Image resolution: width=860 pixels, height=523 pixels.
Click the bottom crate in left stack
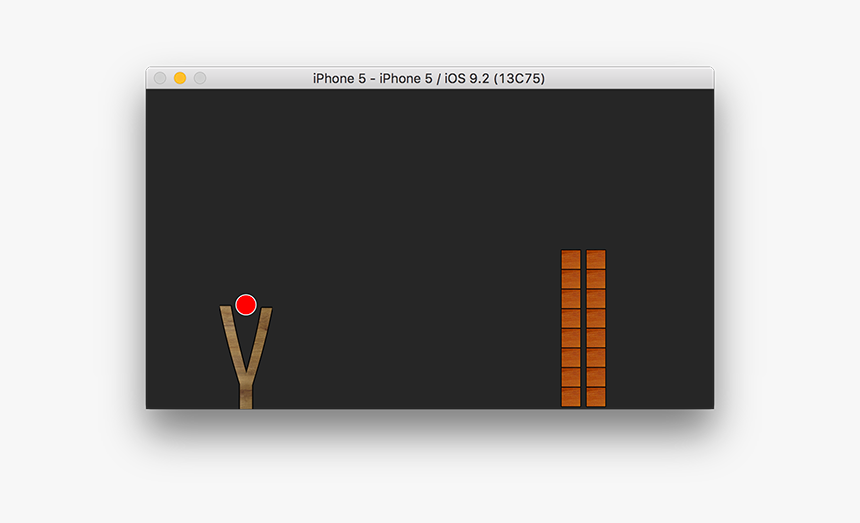[571, 397]
